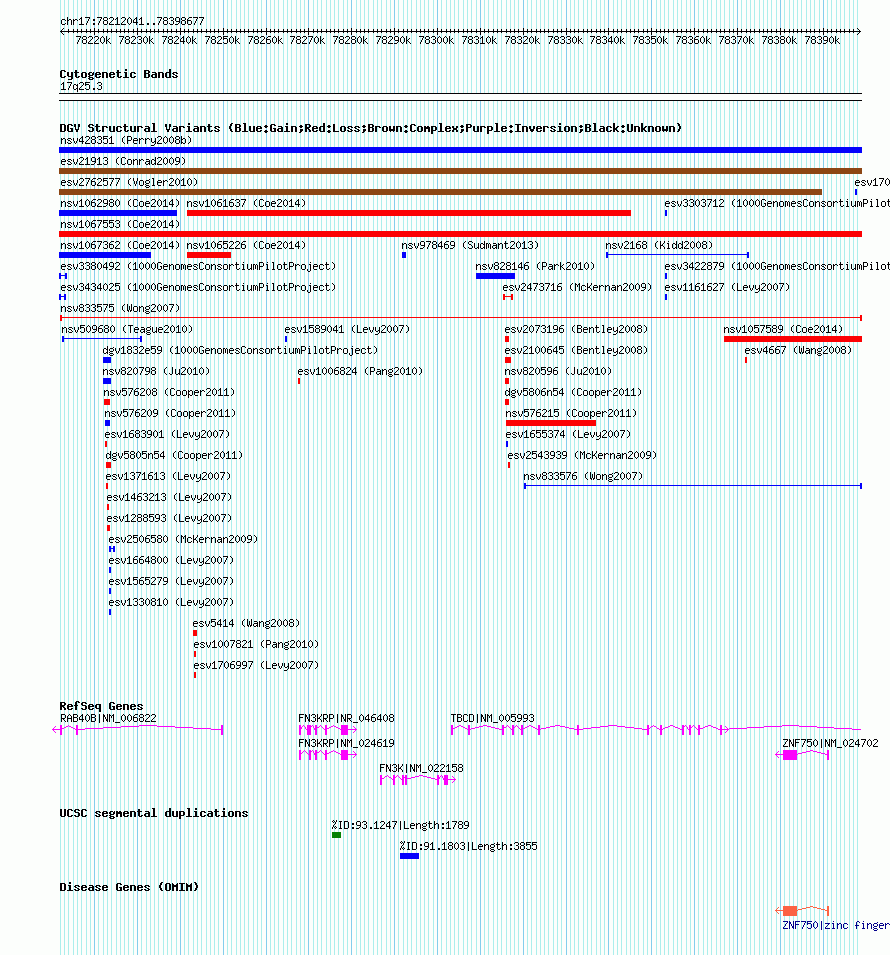The height and width of the screenshot is (955, 890).
Task: Click the blue 91.1803% segmental duplication block
Action: click(x=409, y=856)
